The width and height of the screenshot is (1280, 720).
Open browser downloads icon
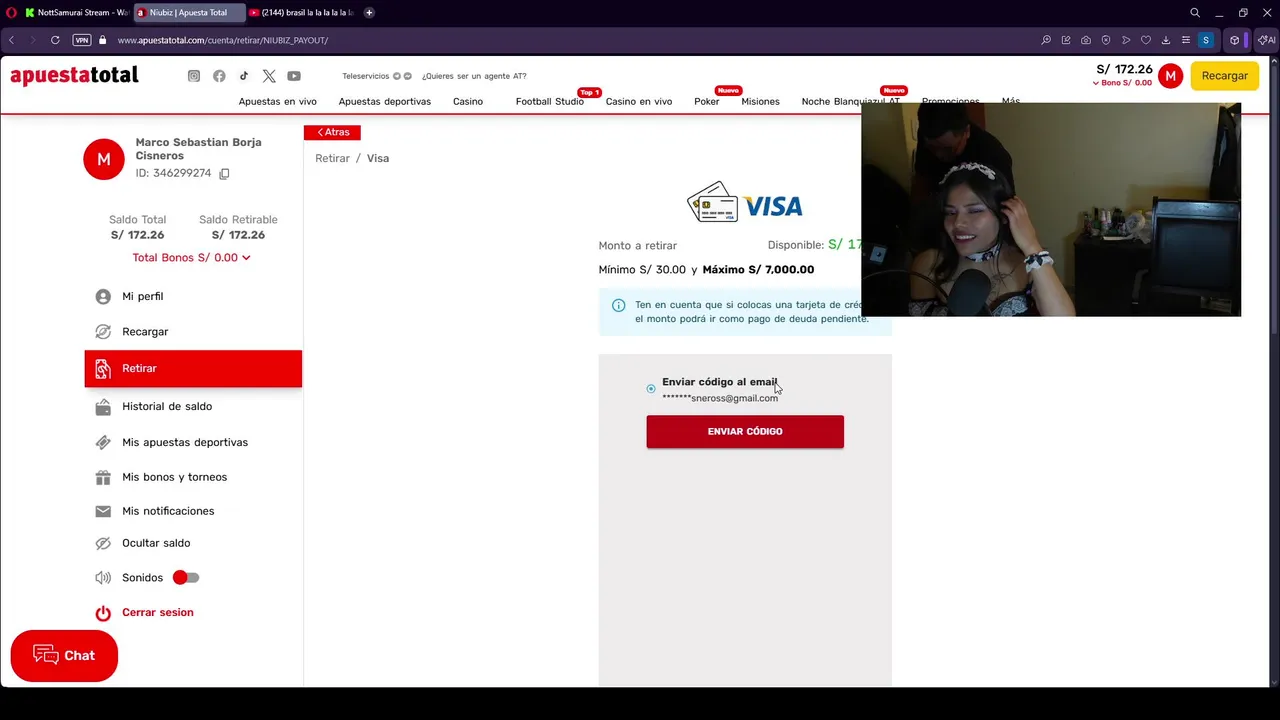pos(1166,40)
